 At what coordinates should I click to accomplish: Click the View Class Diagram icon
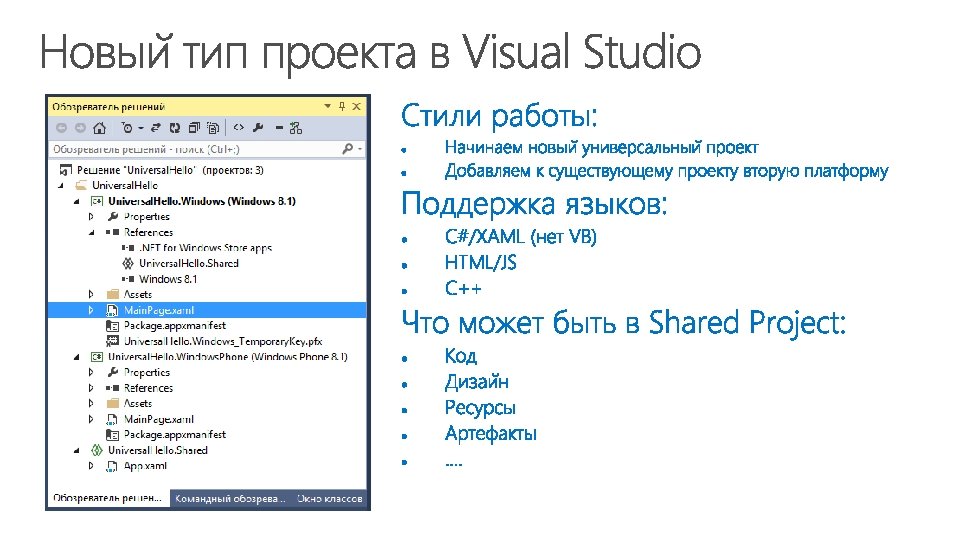[x=296, y=128]
